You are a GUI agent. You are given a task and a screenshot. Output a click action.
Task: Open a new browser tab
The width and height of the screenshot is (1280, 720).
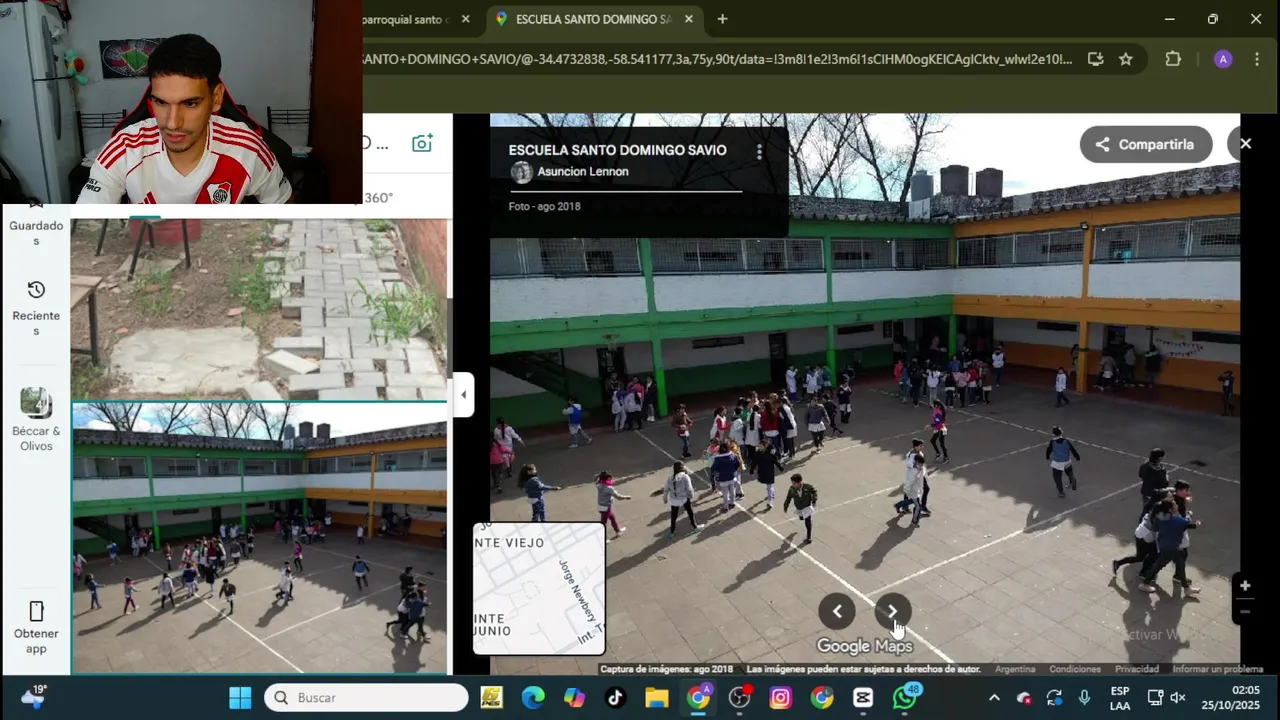coord(722,19)
